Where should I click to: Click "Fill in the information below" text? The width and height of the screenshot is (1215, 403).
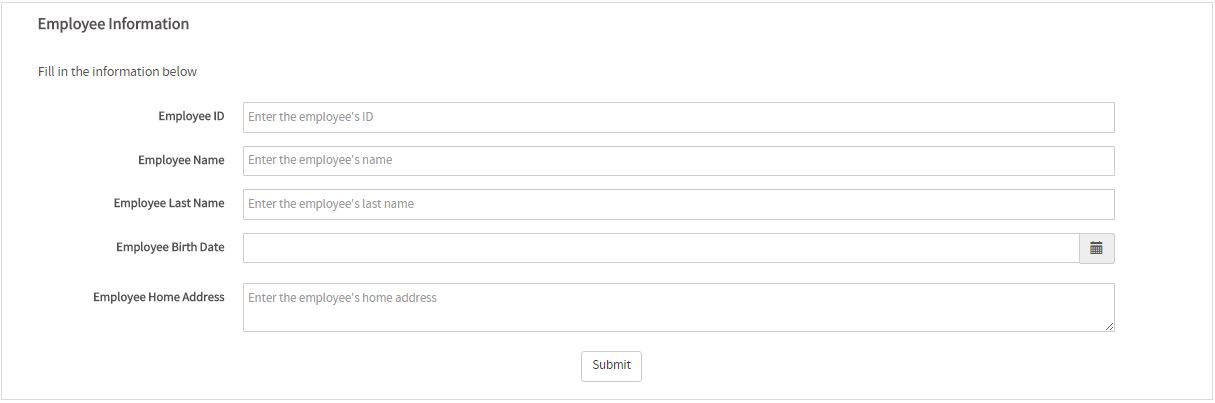[117, 72]
